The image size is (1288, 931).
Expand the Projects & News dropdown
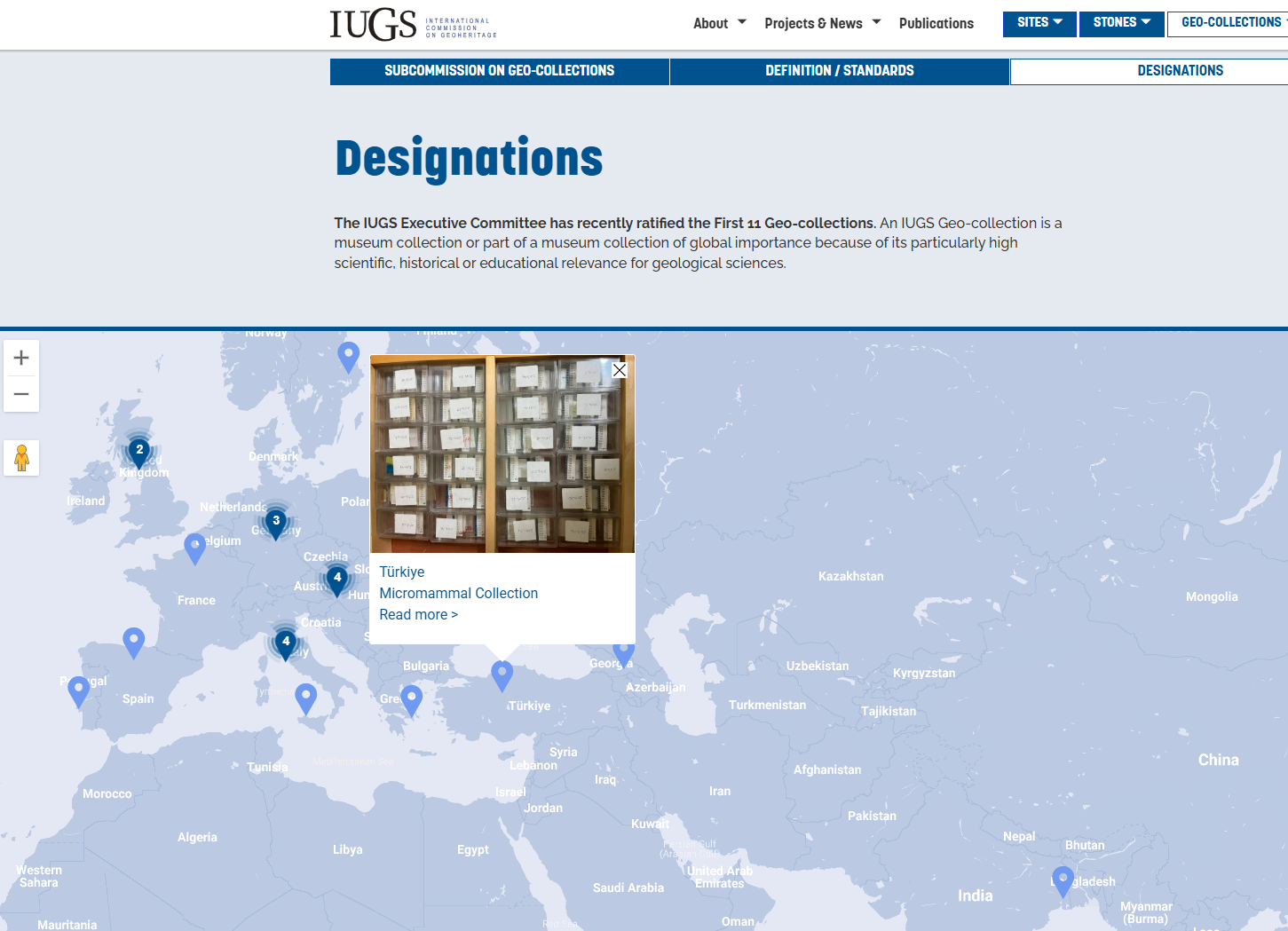point(822,23)
